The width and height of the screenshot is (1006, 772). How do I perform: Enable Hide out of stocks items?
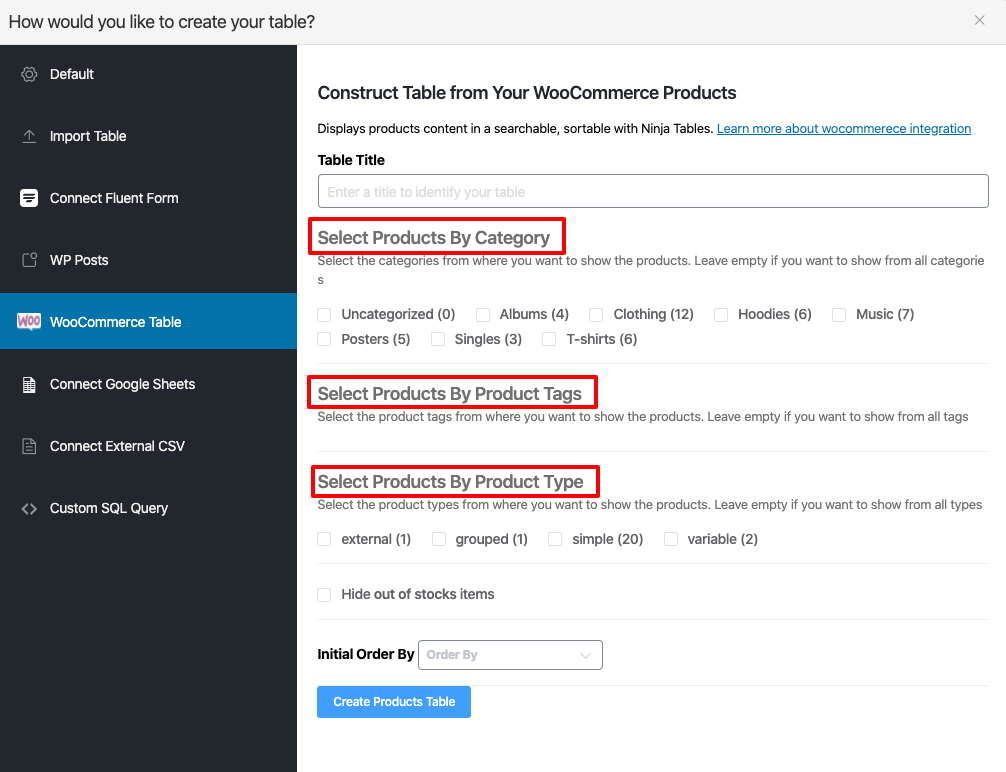324,594
